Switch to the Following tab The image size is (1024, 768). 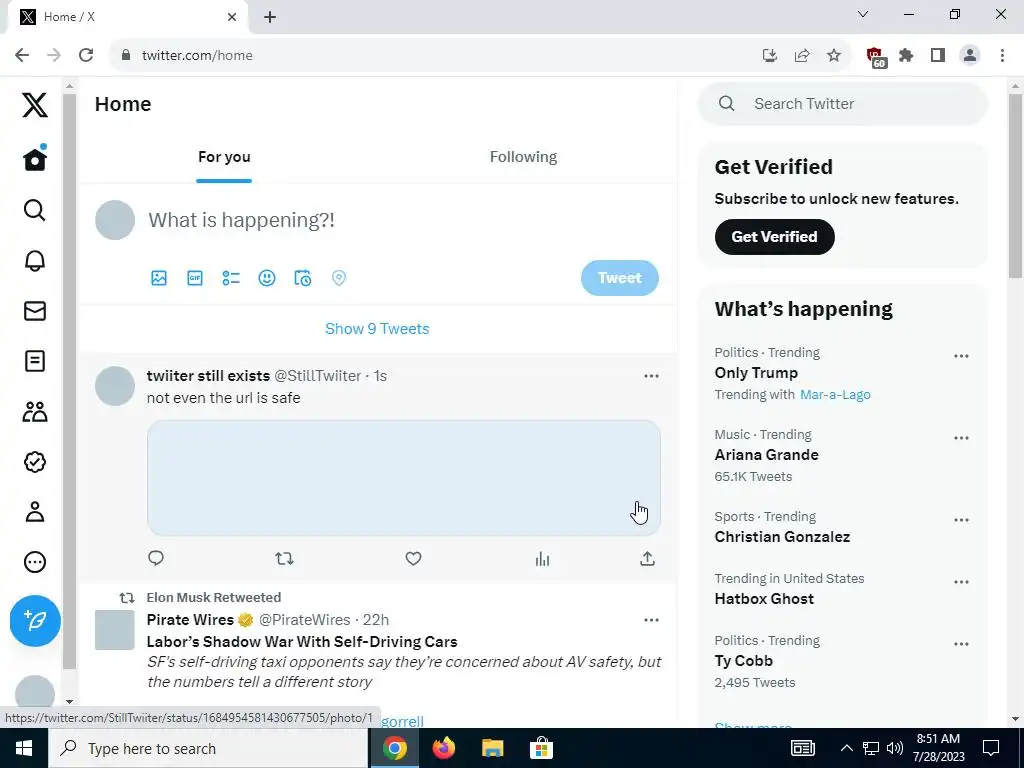[523, 157]
